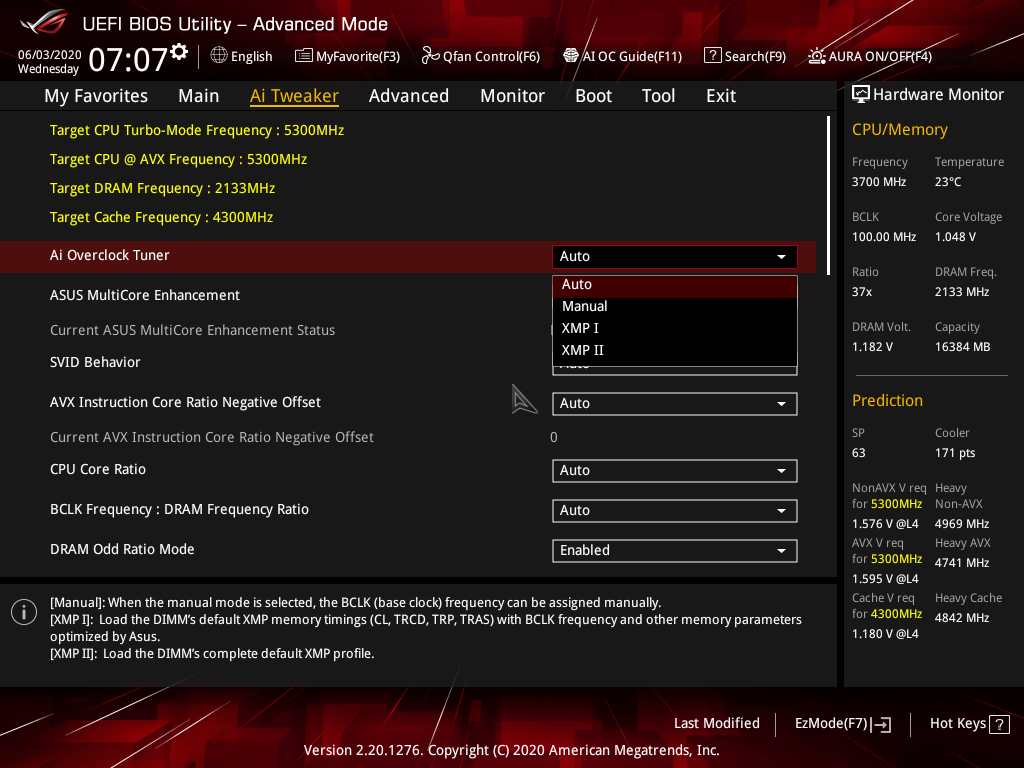
Task: Open the CPU Core Ratio dropdown
Action: pyautogui.click(x=674, y=470)
